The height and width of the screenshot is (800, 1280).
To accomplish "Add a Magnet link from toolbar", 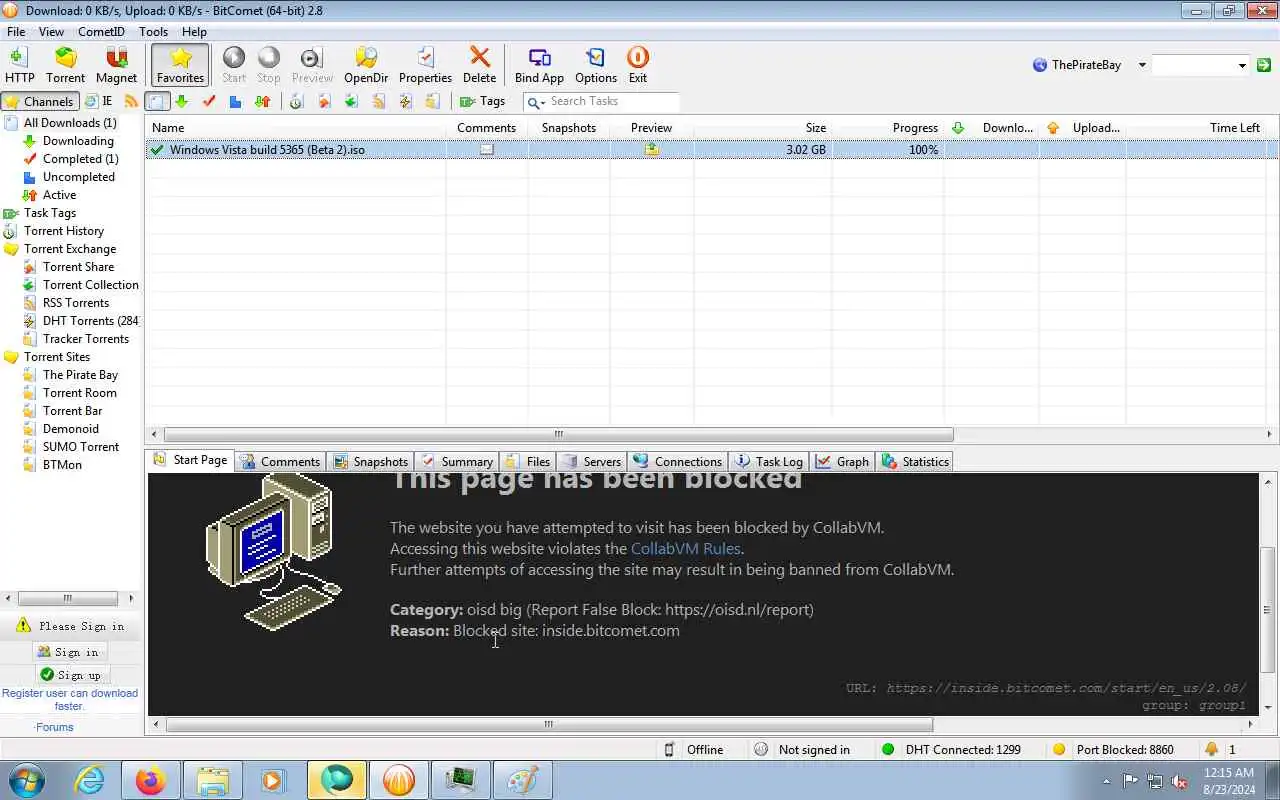I will pos(116,65).
